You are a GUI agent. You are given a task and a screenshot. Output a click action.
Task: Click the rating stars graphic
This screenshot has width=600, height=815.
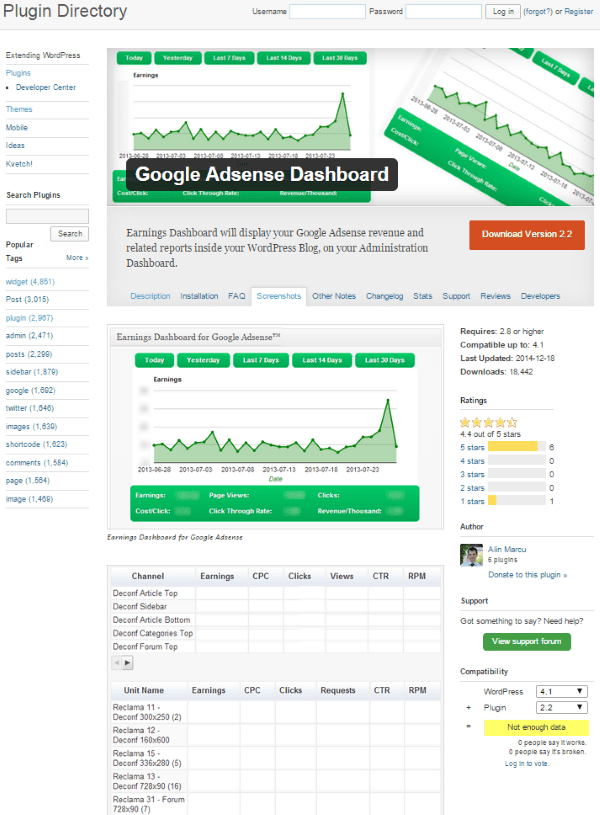[x=489, y=422]
